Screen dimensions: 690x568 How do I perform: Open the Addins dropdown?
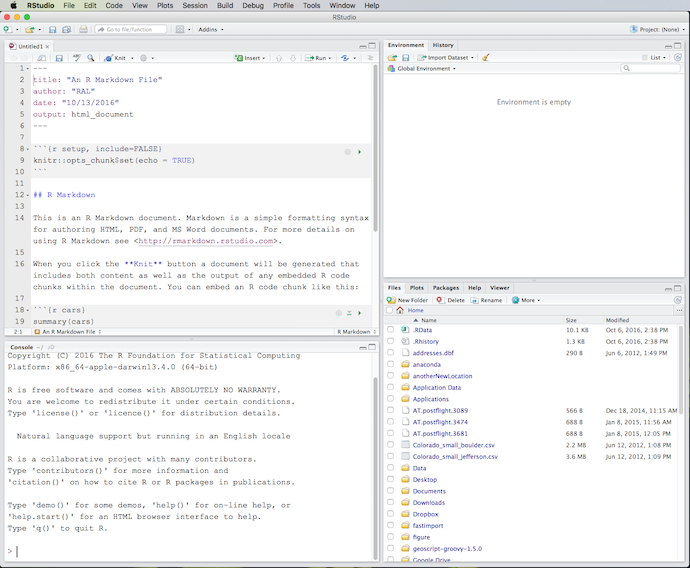coord(211,29)
